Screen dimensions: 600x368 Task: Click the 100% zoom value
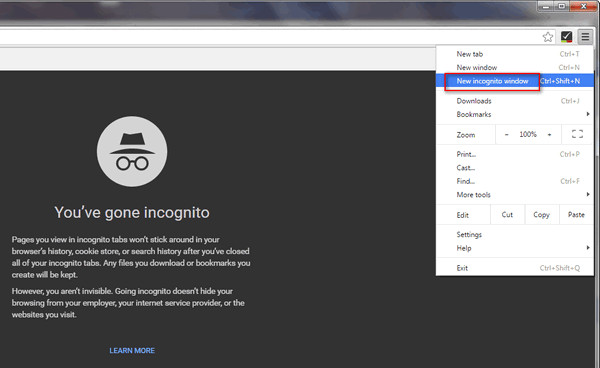click(528, 134)
